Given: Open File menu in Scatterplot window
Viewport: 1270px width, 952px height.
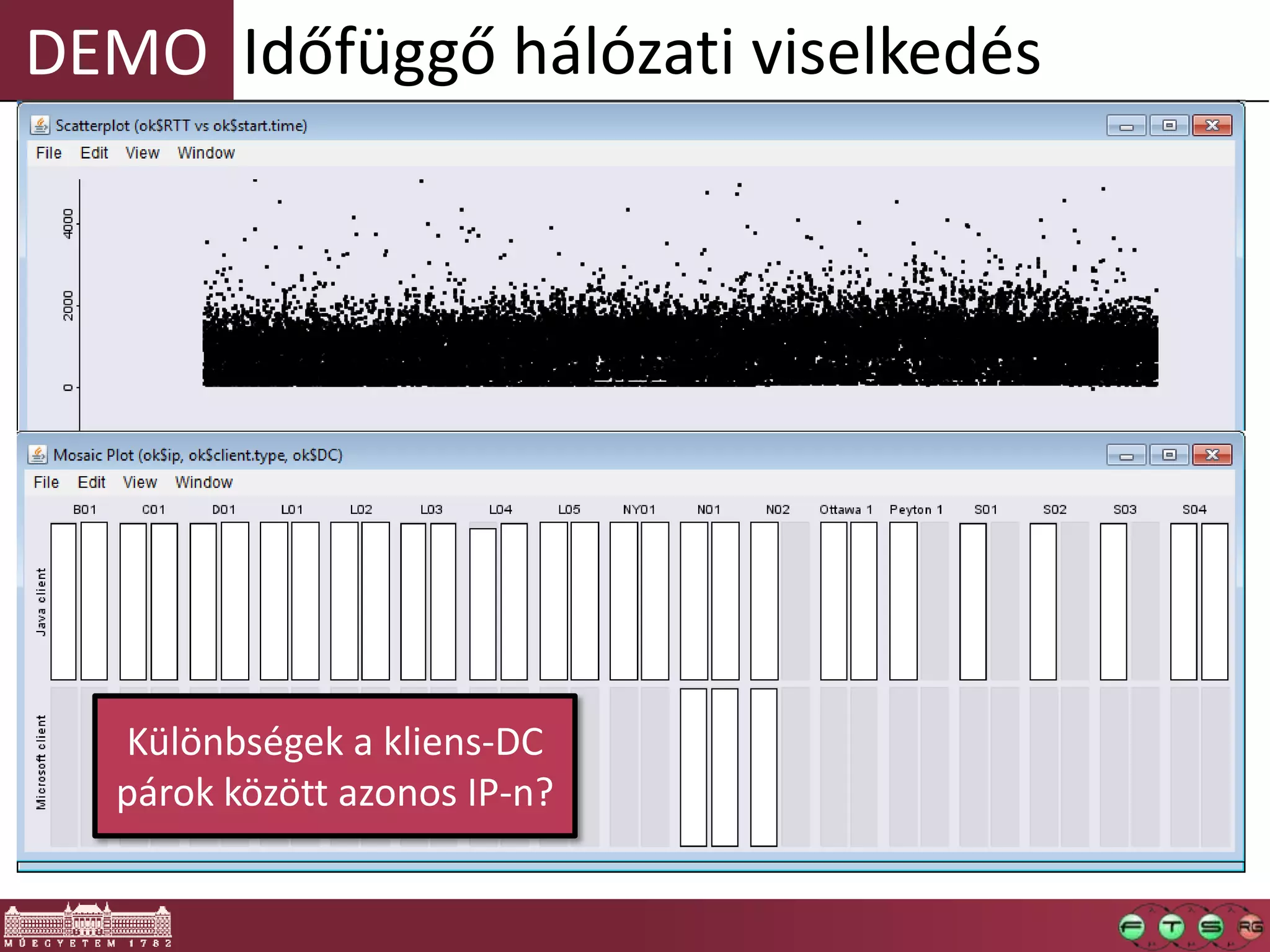Looking at the screenshot, I should [48, 153].
